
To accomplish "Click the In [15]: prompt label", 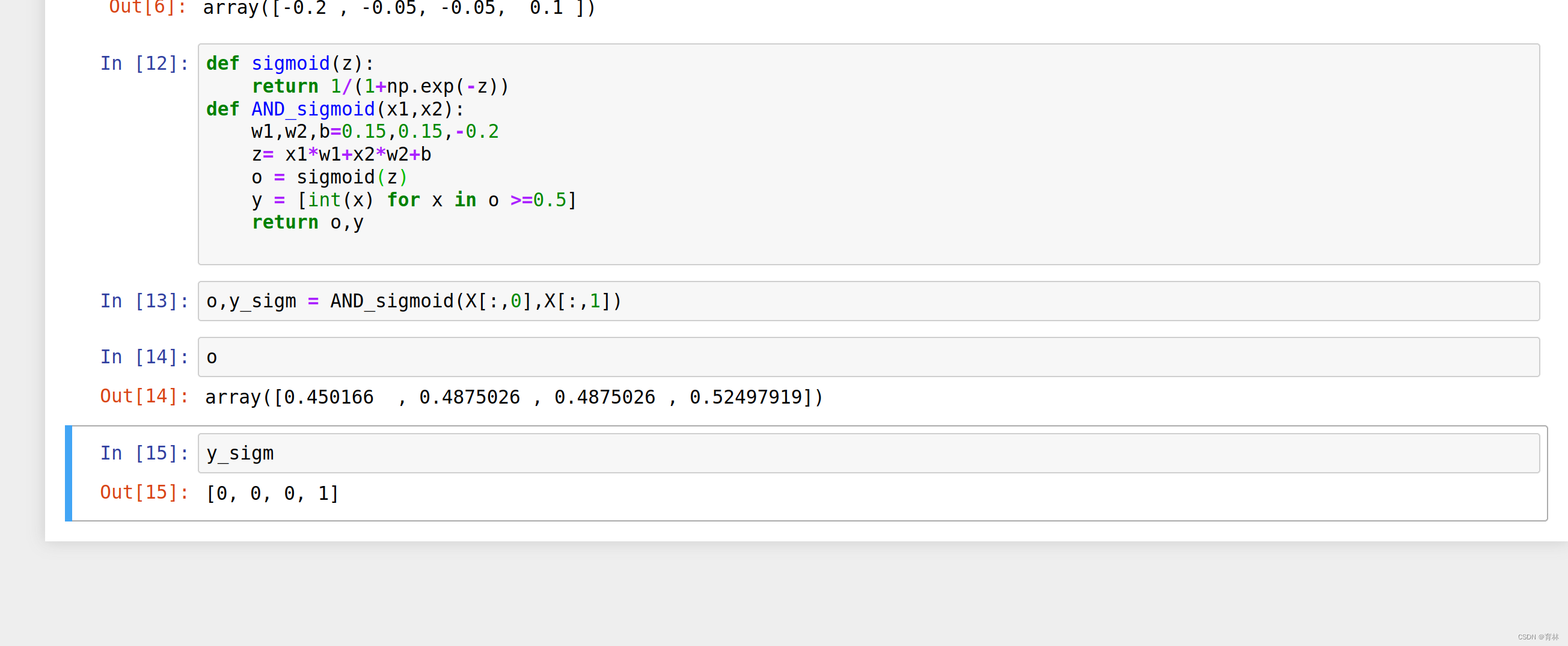I will pos(145,453).
